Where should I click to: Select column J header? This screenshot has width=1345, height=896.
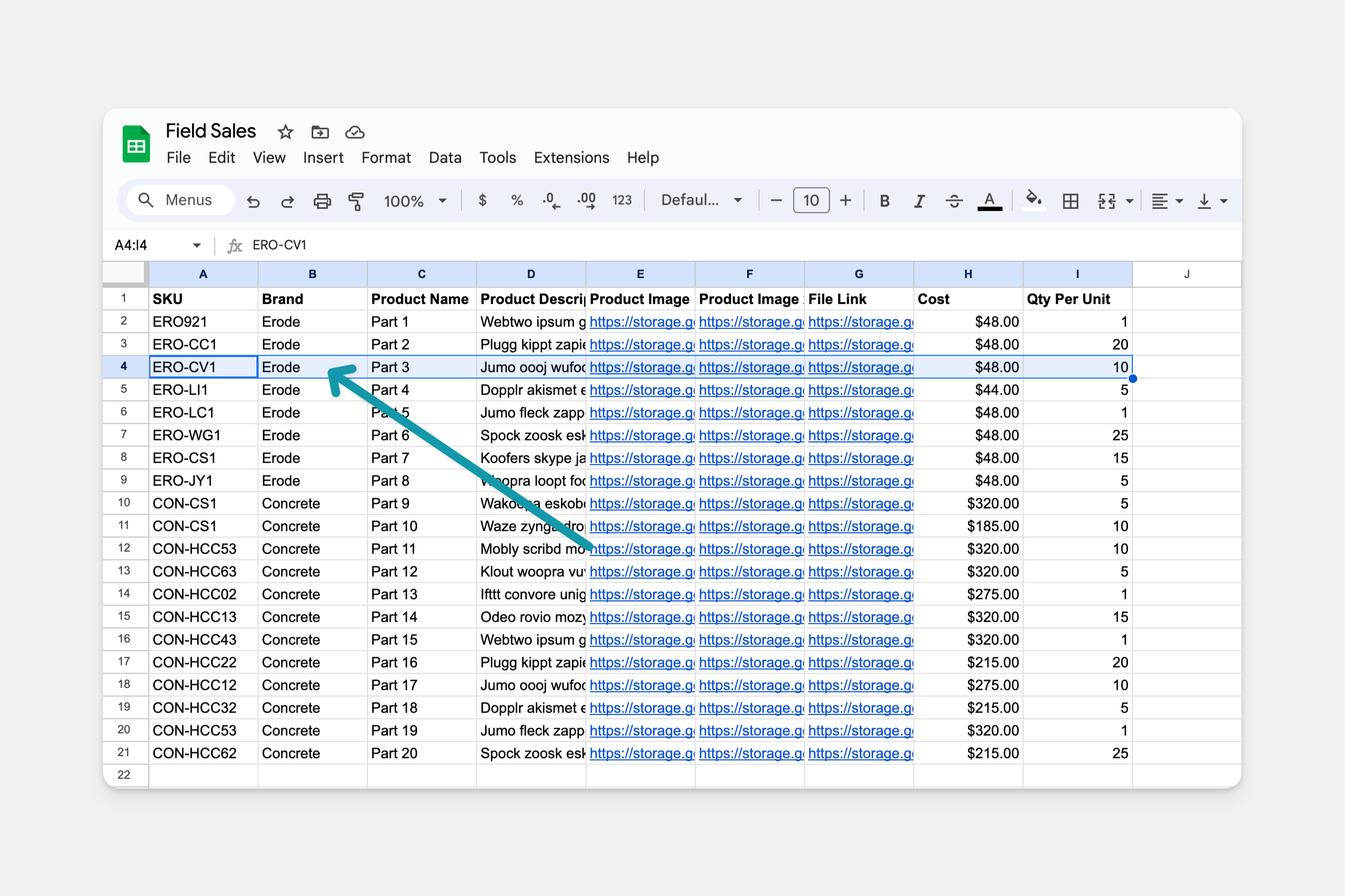pos(1186,274)
